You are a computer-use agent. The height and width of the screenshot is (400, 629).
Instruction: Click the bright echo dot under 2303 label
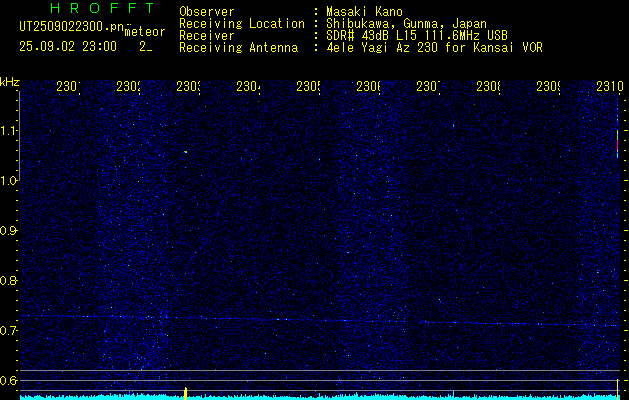(x=185, y=152)
